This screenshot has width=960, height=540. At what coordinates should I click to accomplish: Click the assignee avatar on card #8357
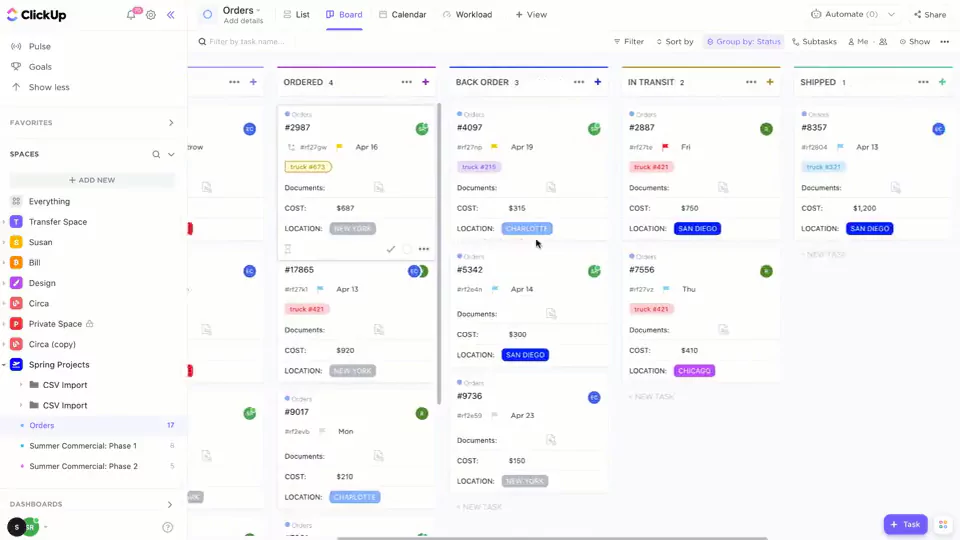coord(939,129)
